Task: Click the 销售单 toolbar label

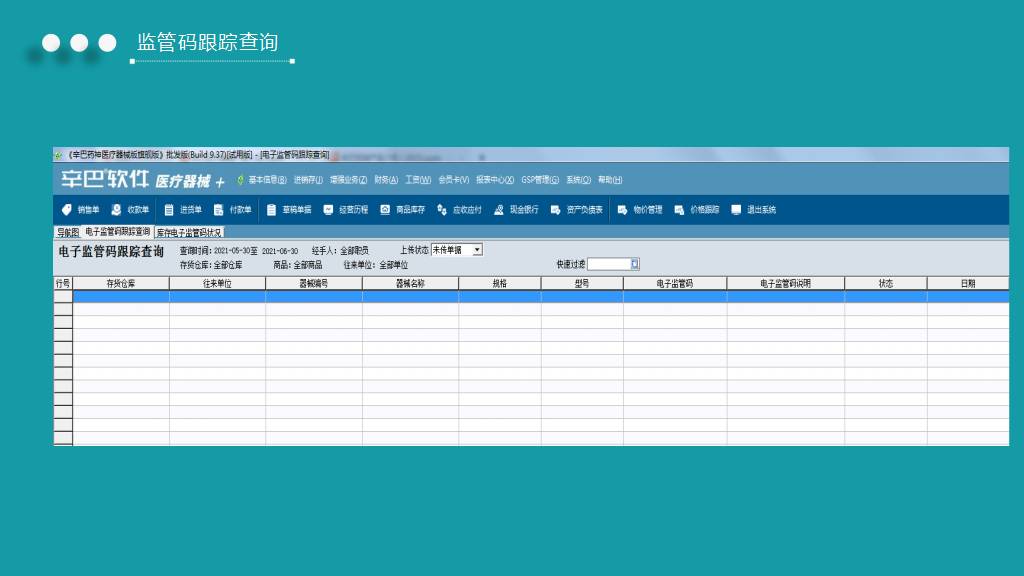Action: tap(88, 210)
